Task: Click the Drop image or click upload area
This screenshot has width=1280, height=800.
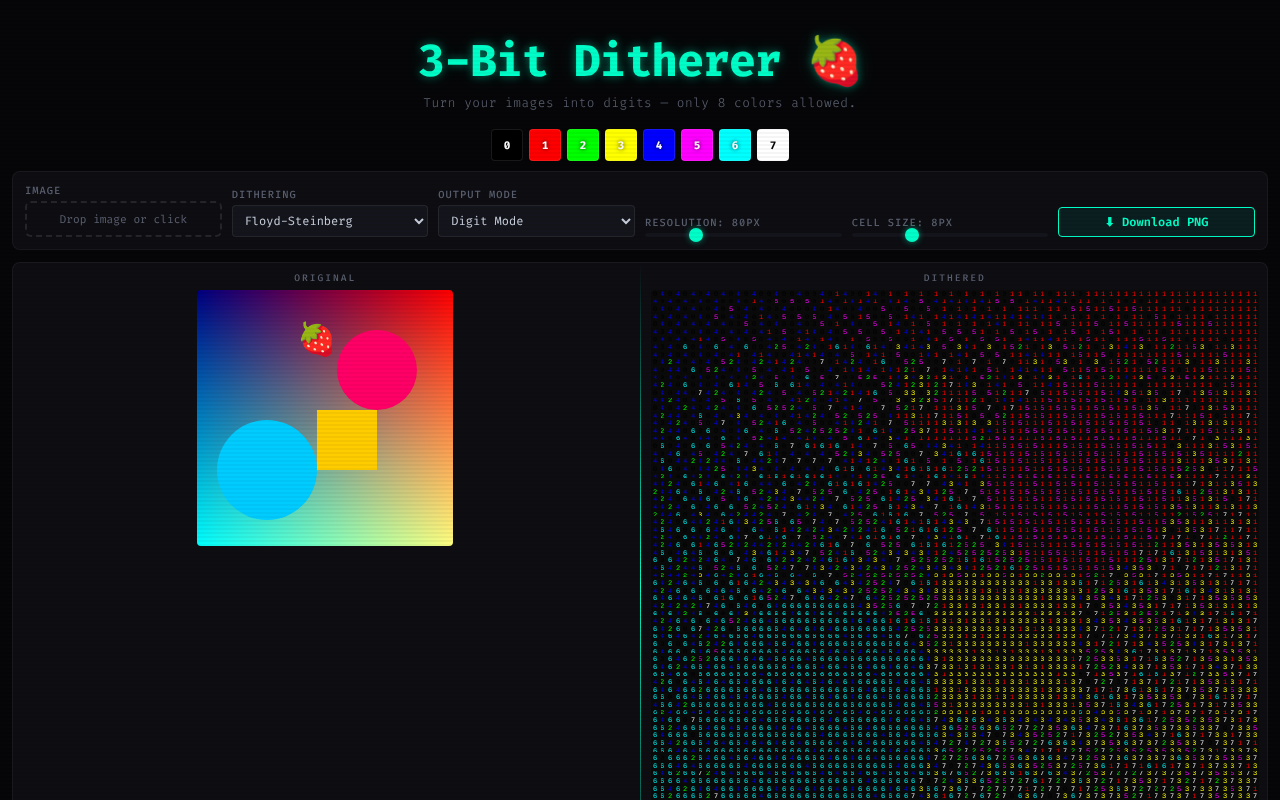Action: click(x=123, y=219)
